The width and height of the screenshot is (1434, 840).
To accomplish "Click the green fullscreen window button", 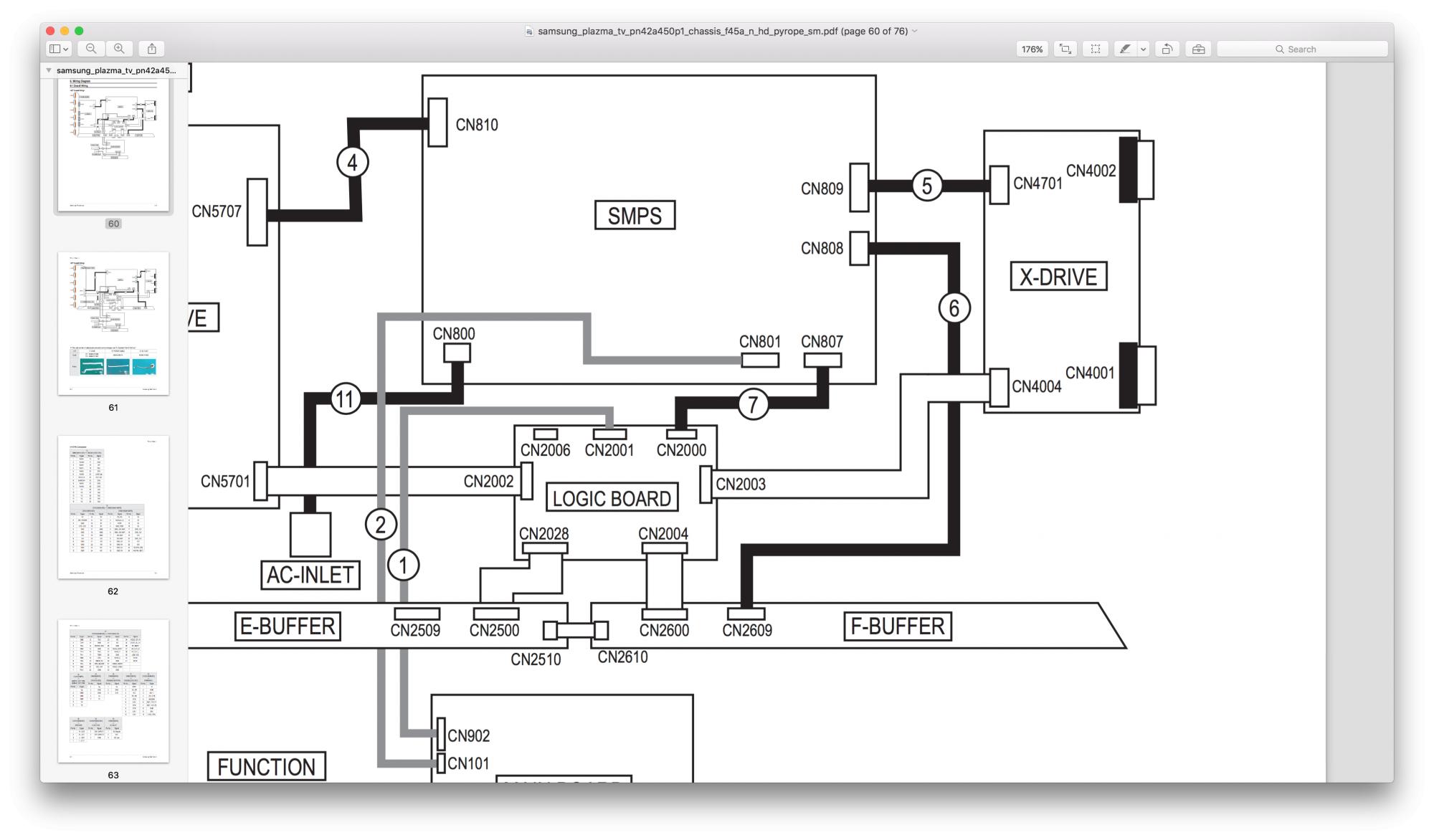I will 79,31.
